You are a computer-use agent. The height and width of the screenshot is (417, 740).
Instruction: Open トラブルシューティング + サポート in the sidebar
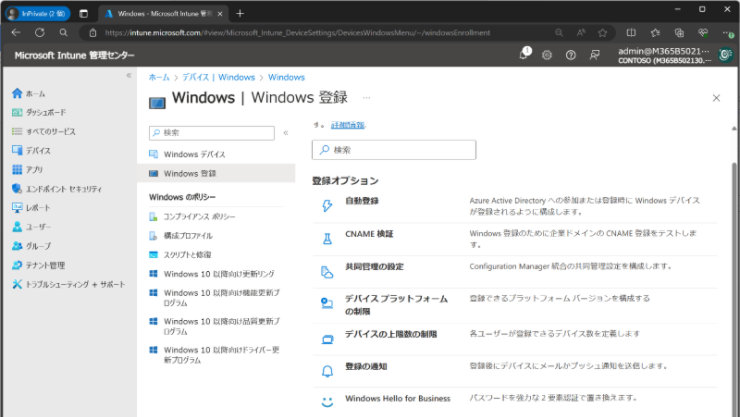[x=69, y=284]
